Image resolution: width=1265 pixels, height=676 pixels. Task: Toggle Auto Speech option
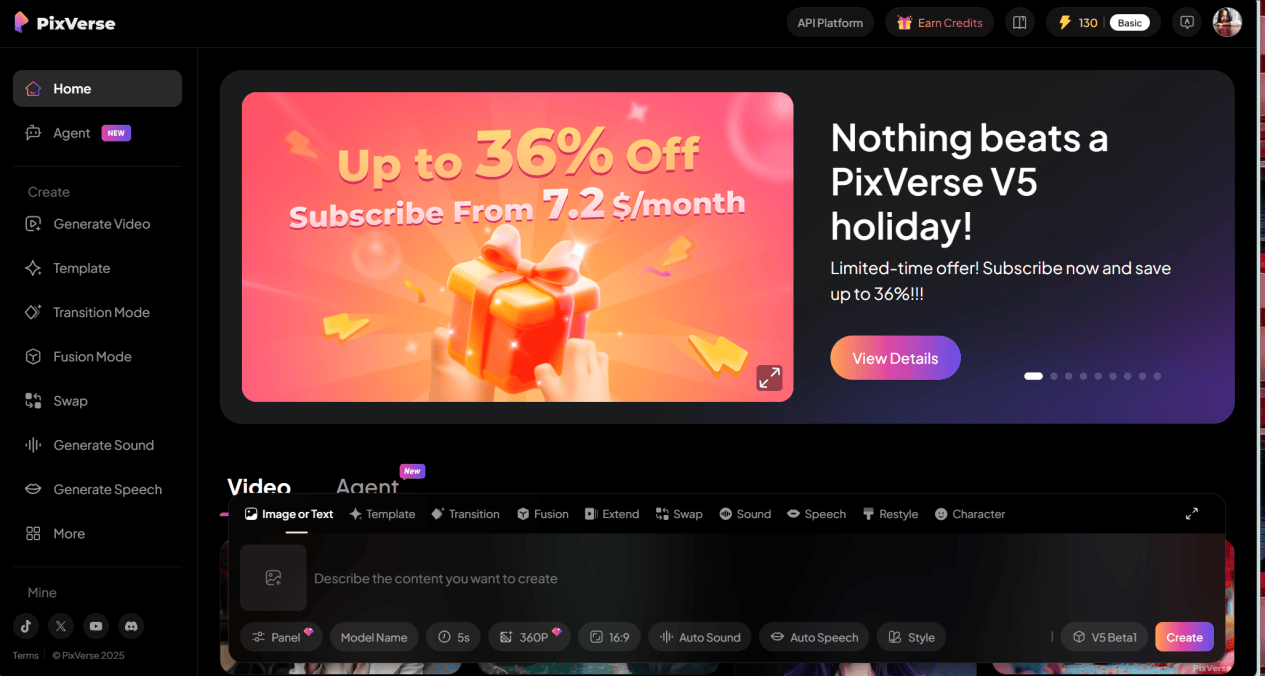[x=814, y=637]
